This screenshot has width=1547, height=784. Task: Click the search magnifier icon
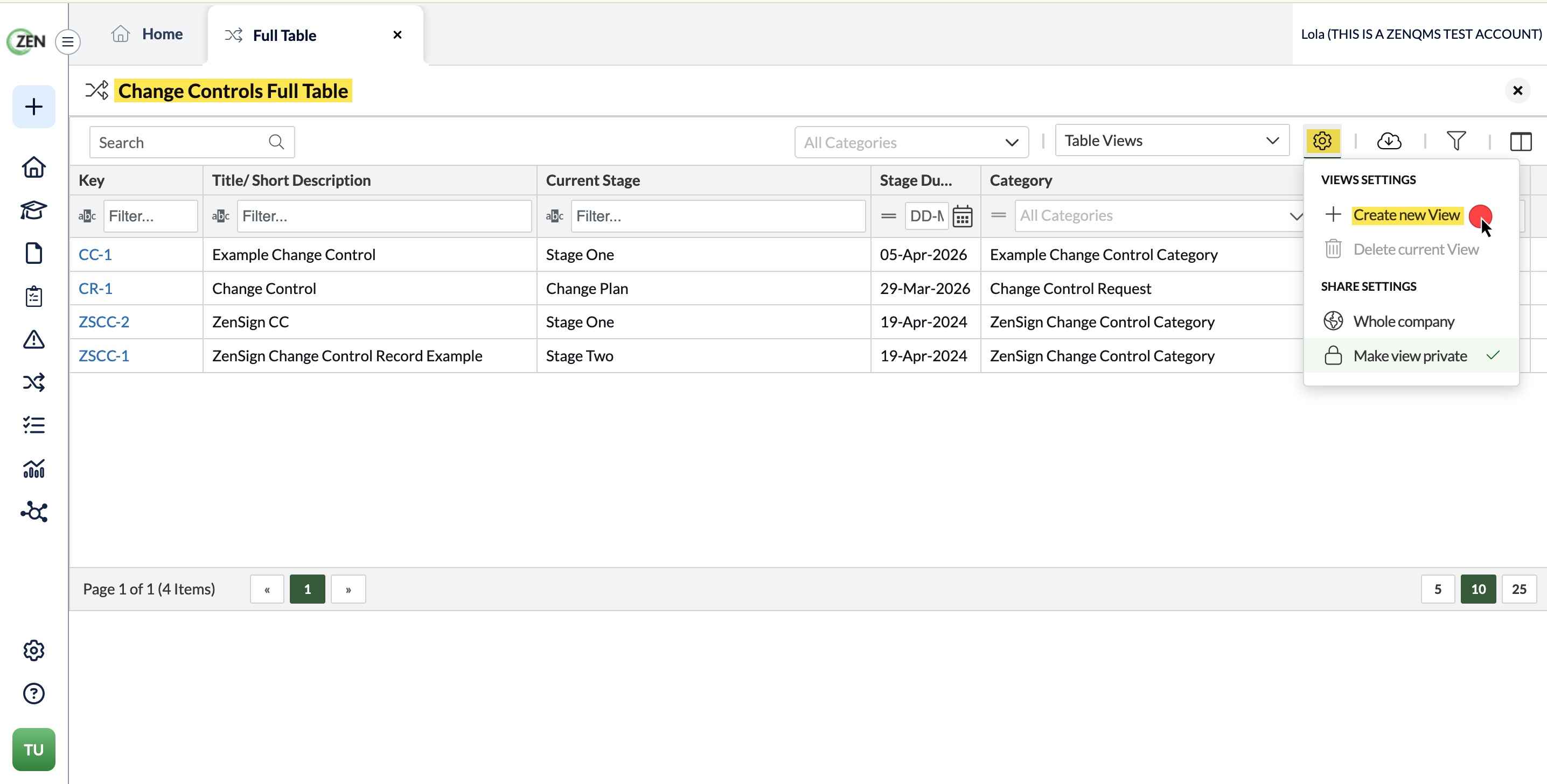tap(276, 142)
